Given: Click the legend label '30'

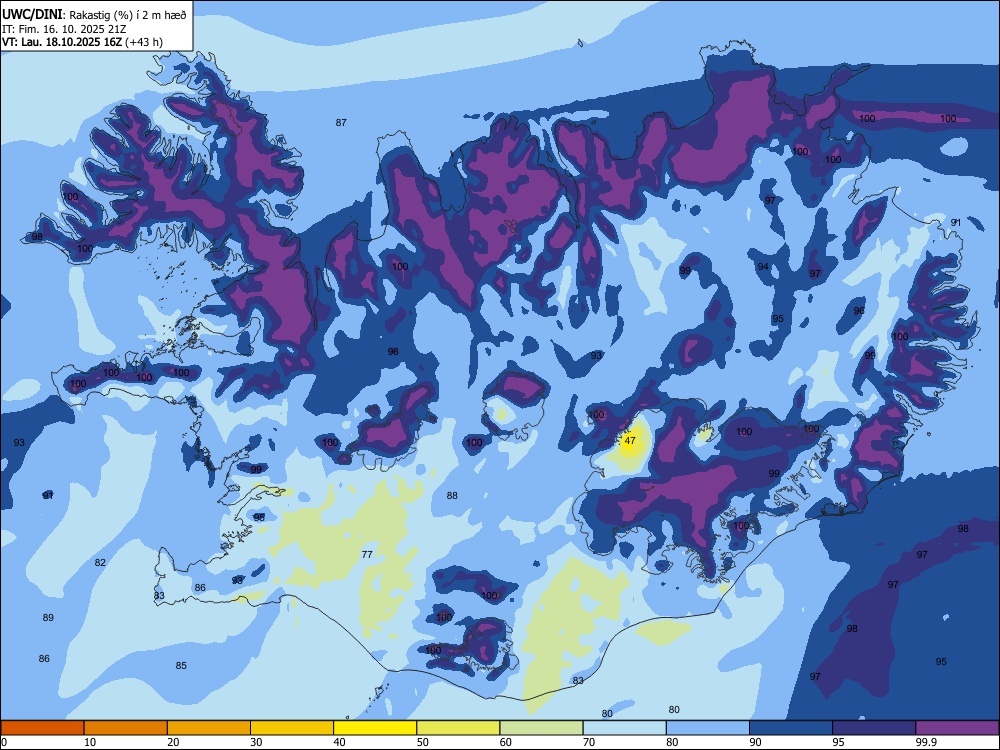Looking at the screenshot, I should click(x=256, y=742).
